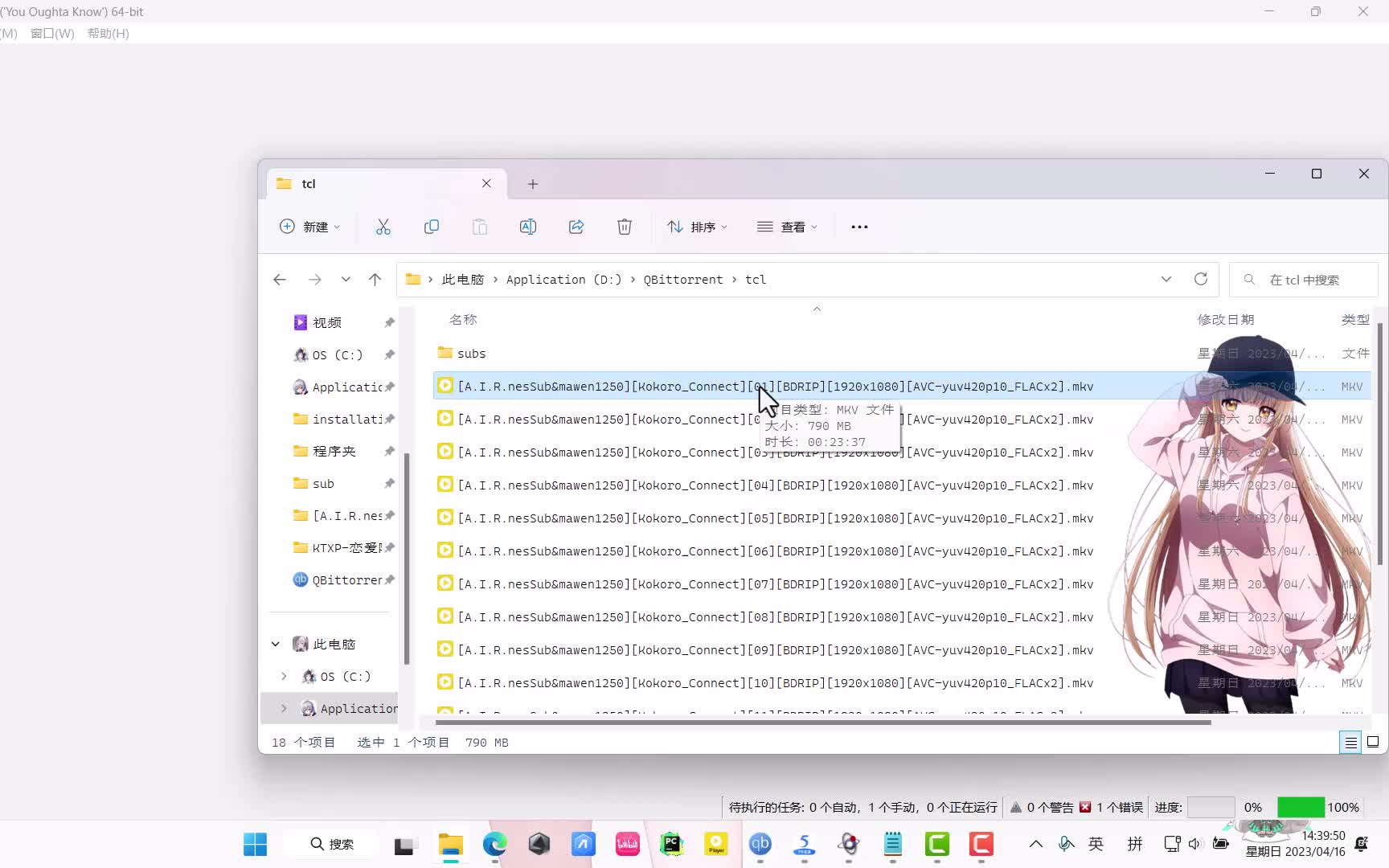
Task: Open Task View on the taskbar
Action: pos(405,844)
